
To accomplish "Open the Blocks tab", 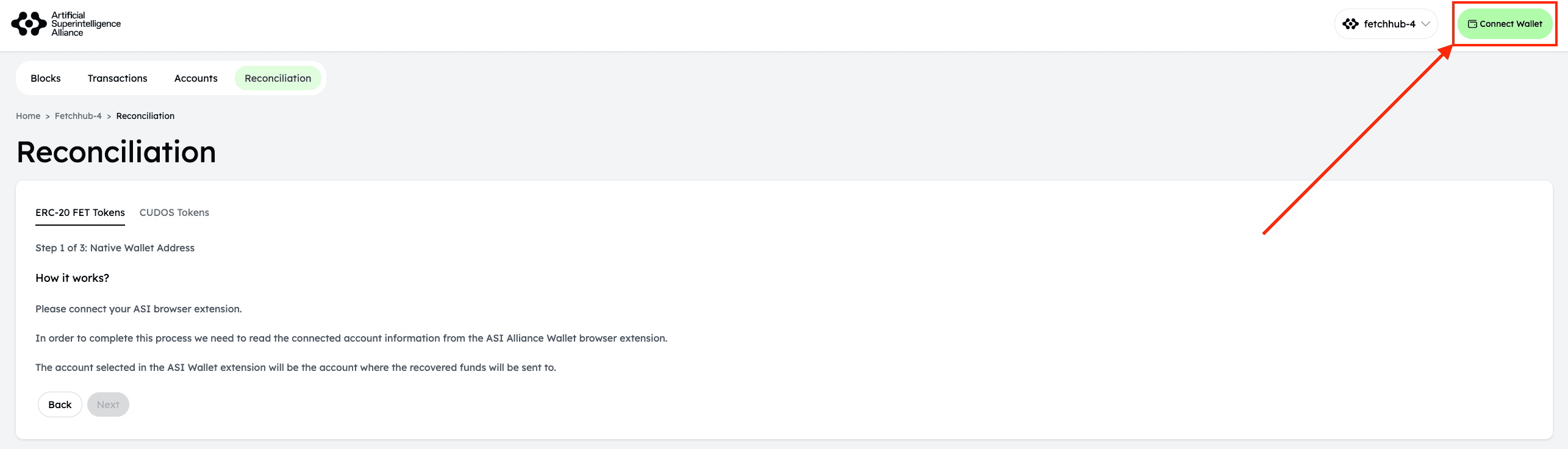I will point(46,78).
